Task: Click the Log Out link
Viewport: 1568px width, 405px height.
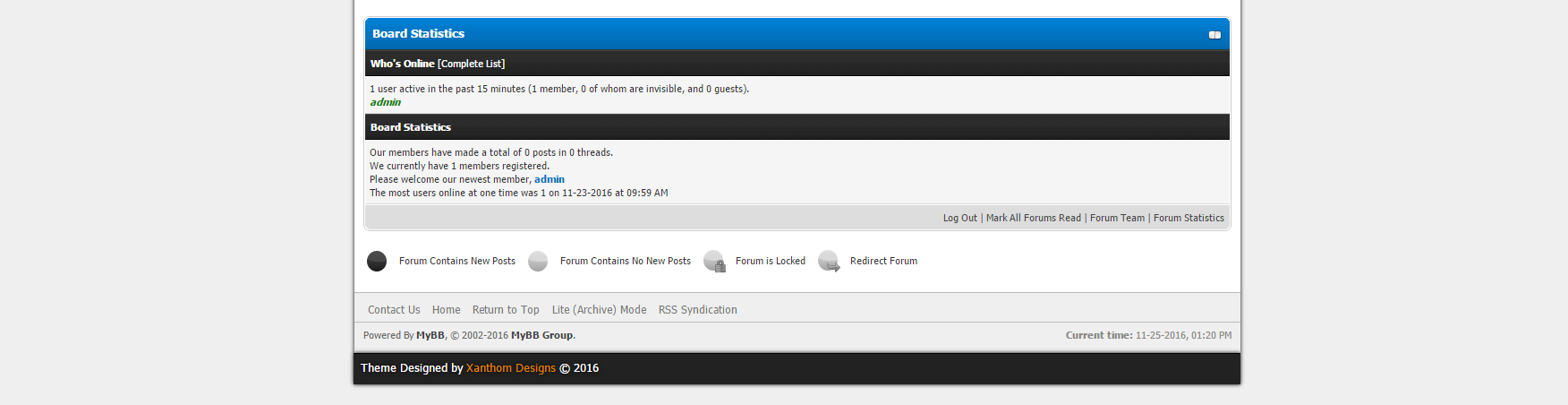Action: tap(959, 218)
